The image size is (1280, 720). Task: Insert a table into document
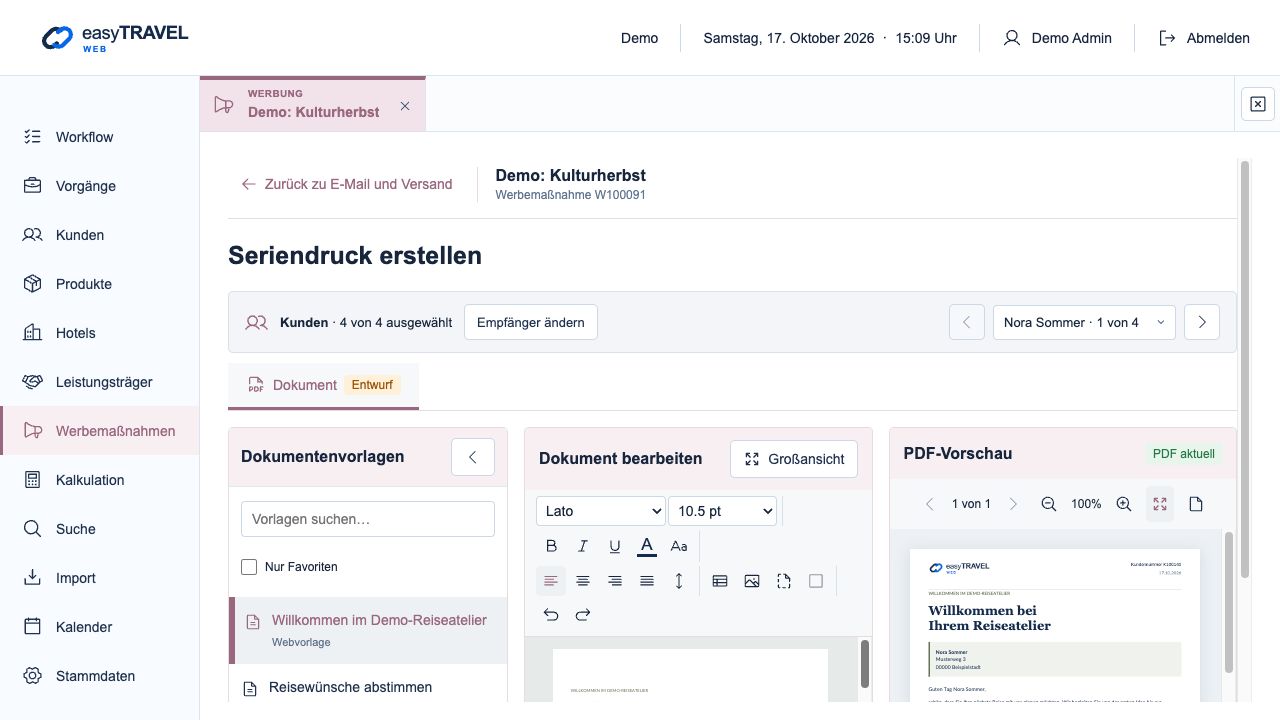(x=720, y=581)
